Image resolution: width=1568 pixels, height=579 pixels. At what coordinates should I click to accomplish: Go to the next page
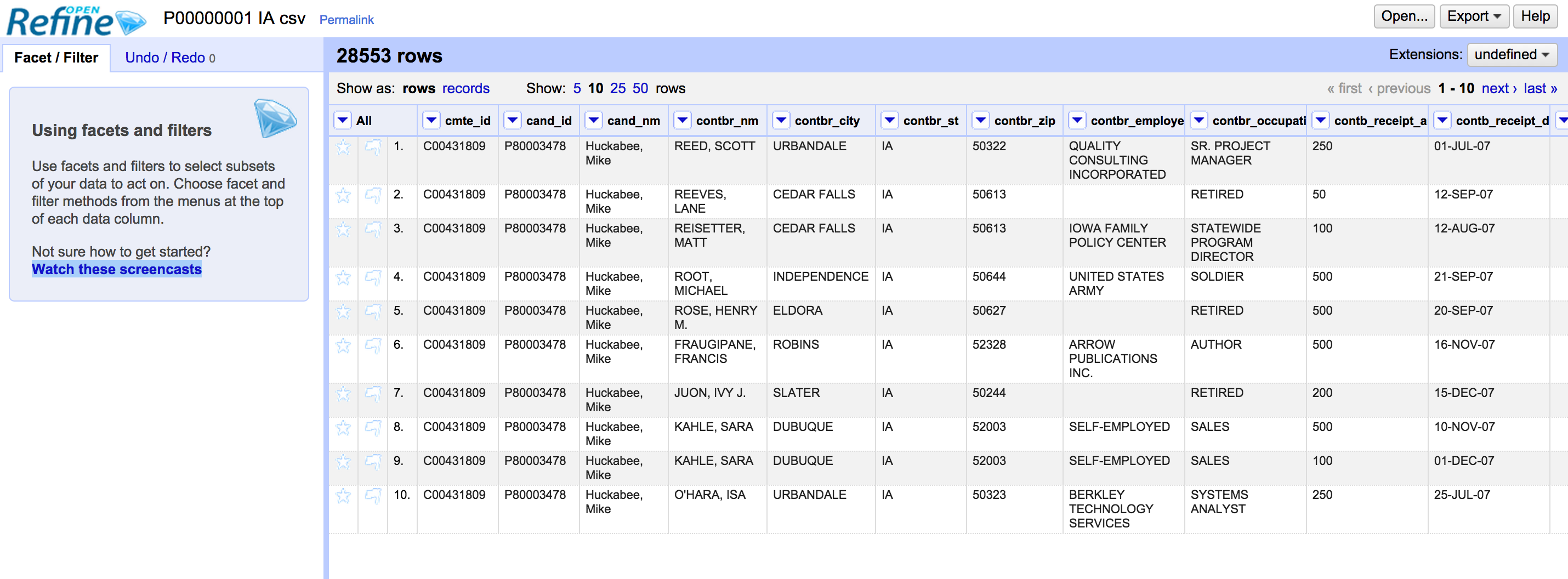point(1499,89)
